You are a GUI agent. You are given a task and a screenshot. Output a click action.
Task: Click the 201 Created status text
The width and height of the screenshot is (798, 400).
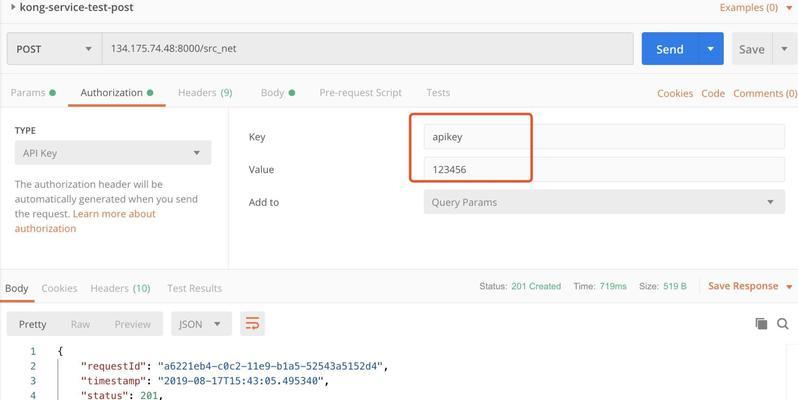tap(536, 286)
